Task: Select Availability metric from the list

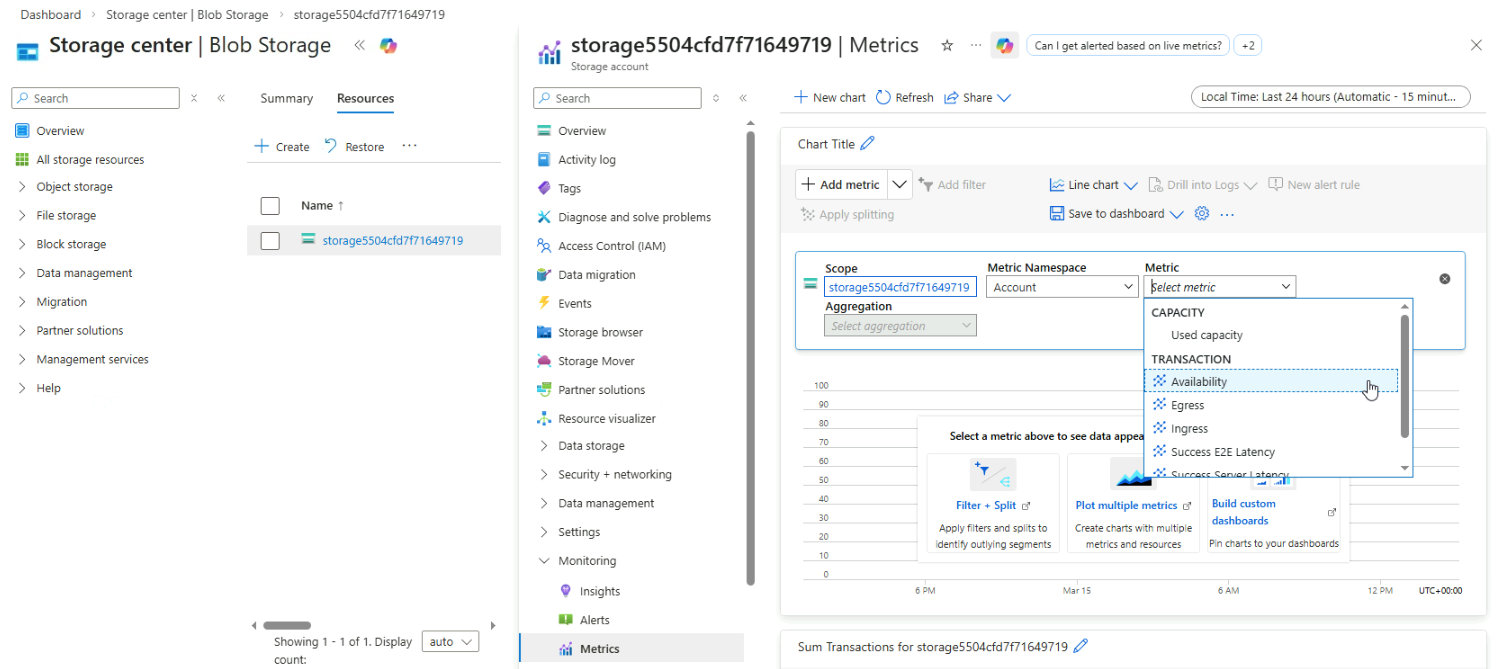Action: pyautogui.click(x=1199, y=382)
